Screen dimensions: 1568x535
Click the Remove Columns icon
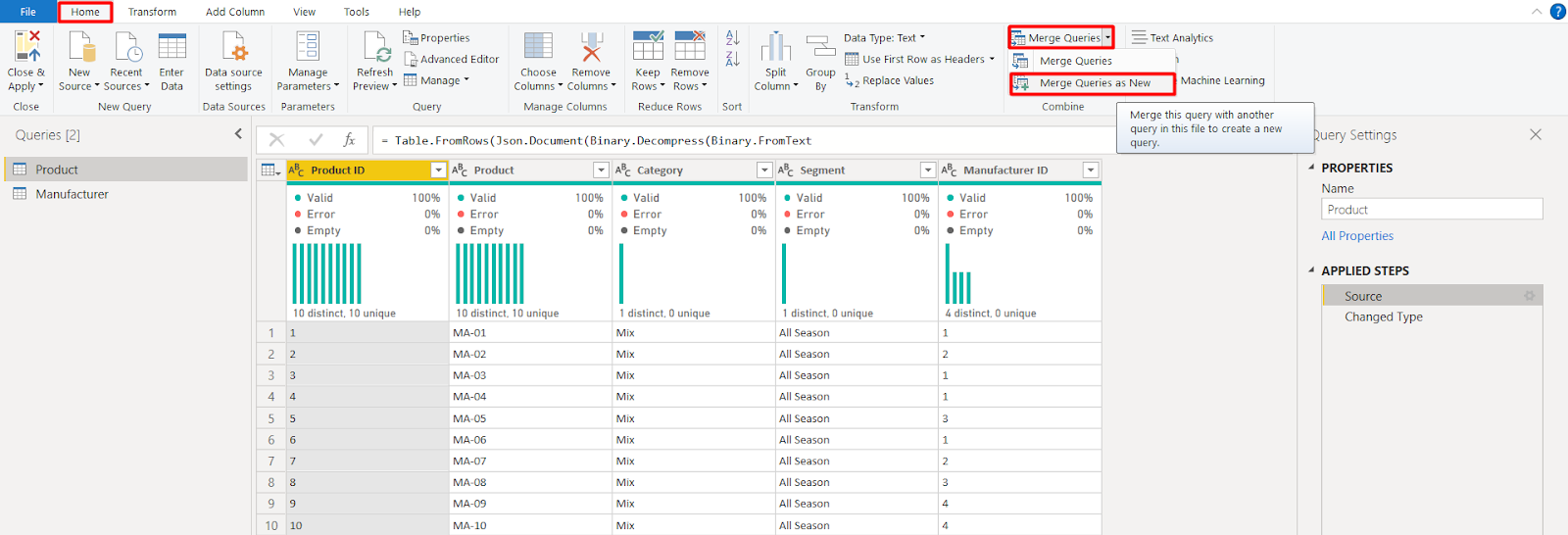click(591, 47)
